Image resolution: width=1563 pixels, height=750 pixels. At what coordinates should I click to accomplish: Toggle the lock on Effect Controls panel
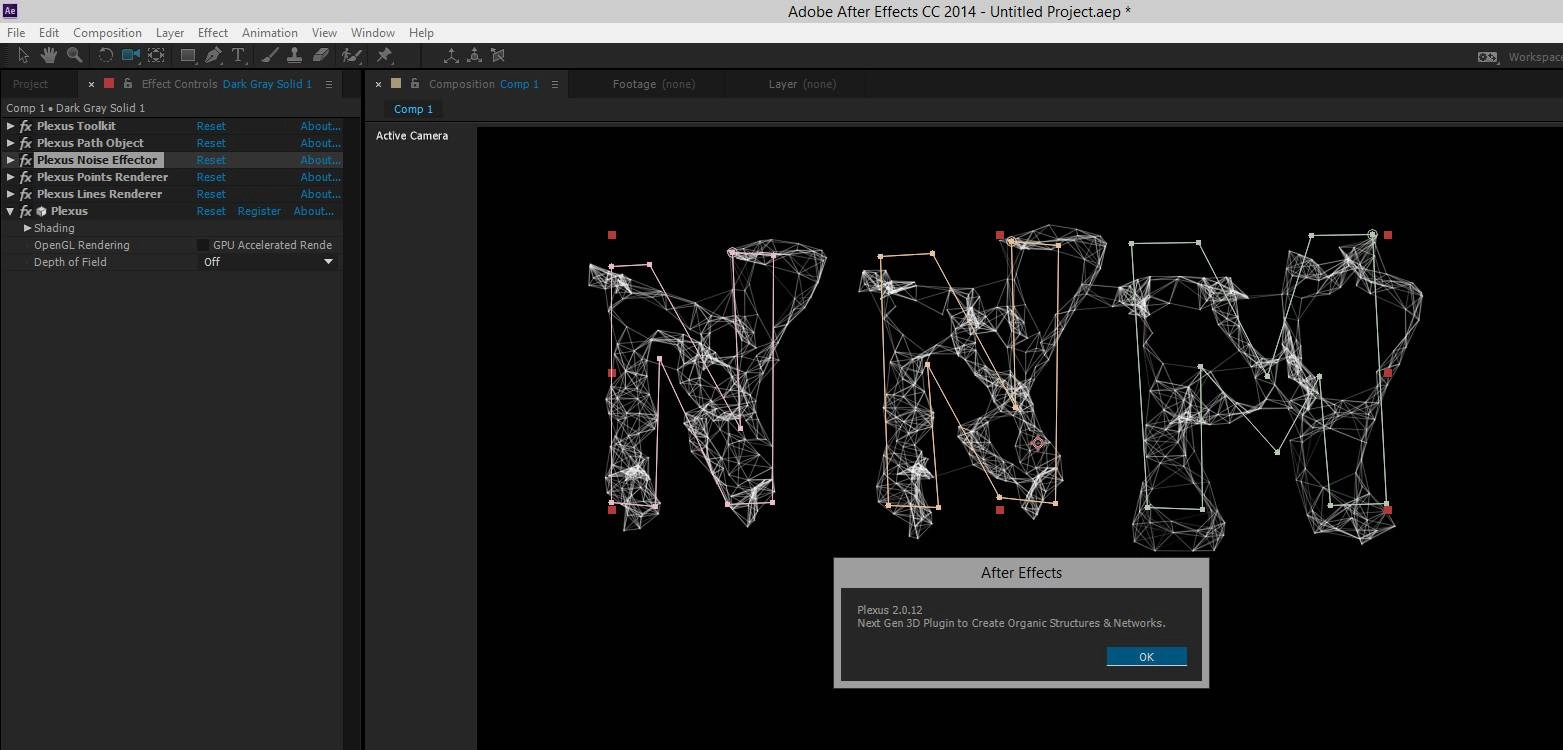pos(127,84)
